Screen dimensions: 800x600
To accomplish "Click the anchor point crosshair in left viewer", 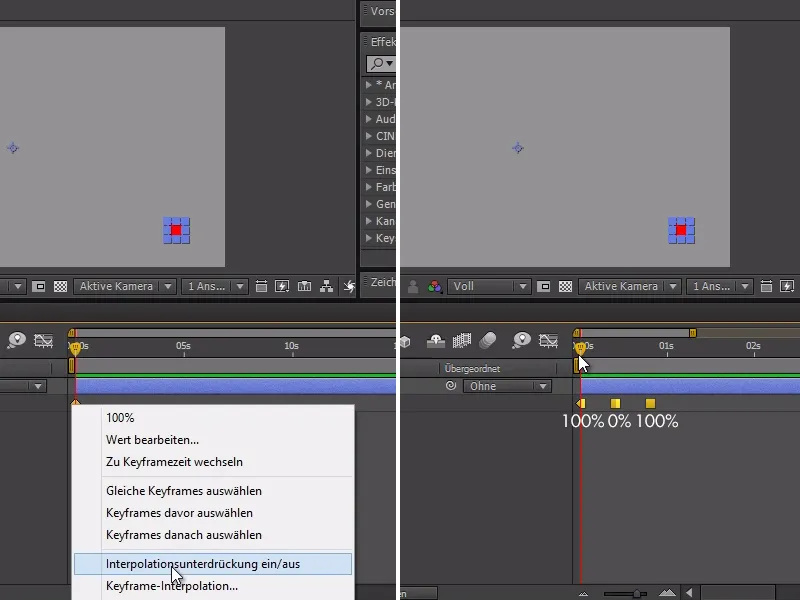I will tap(13, 148).
